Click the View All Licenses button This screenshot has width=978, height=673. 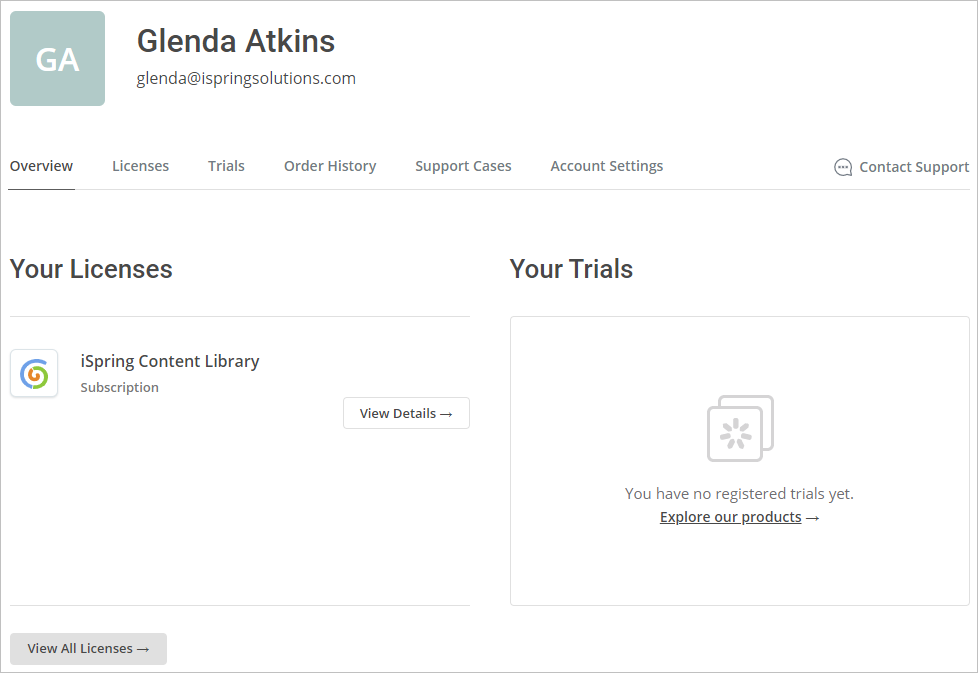click(x=89, y=649)
